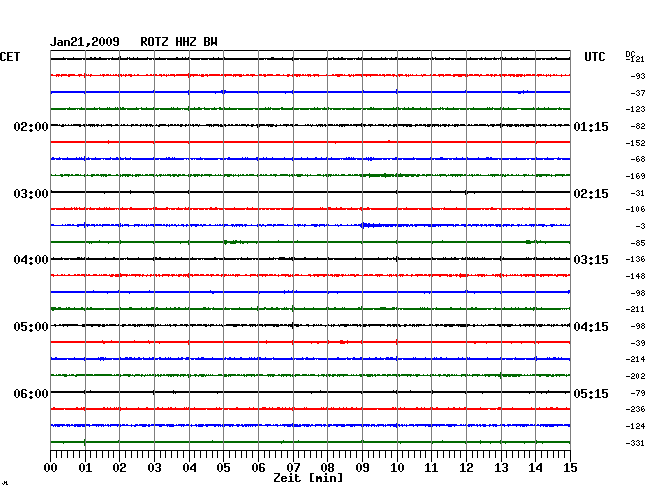
Task: Click the DC offset value -93
Action: [x=638, y=76]
